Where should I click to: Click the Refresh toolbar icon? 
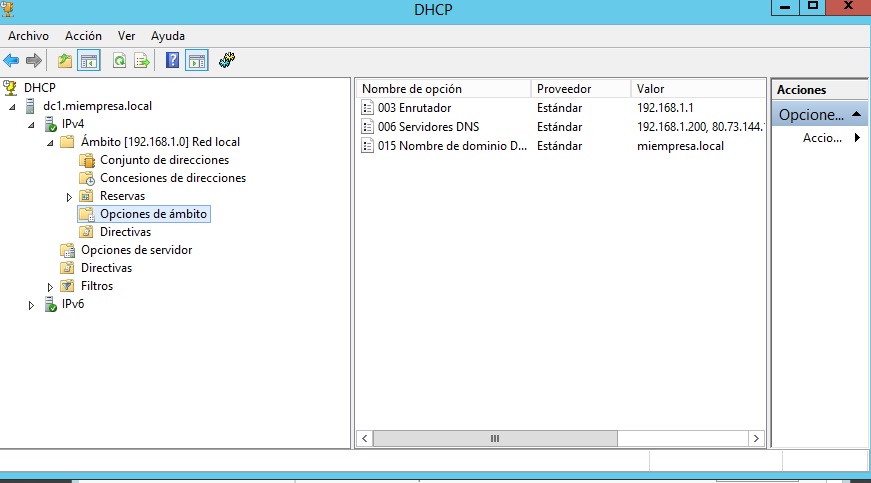pos(119,61)
